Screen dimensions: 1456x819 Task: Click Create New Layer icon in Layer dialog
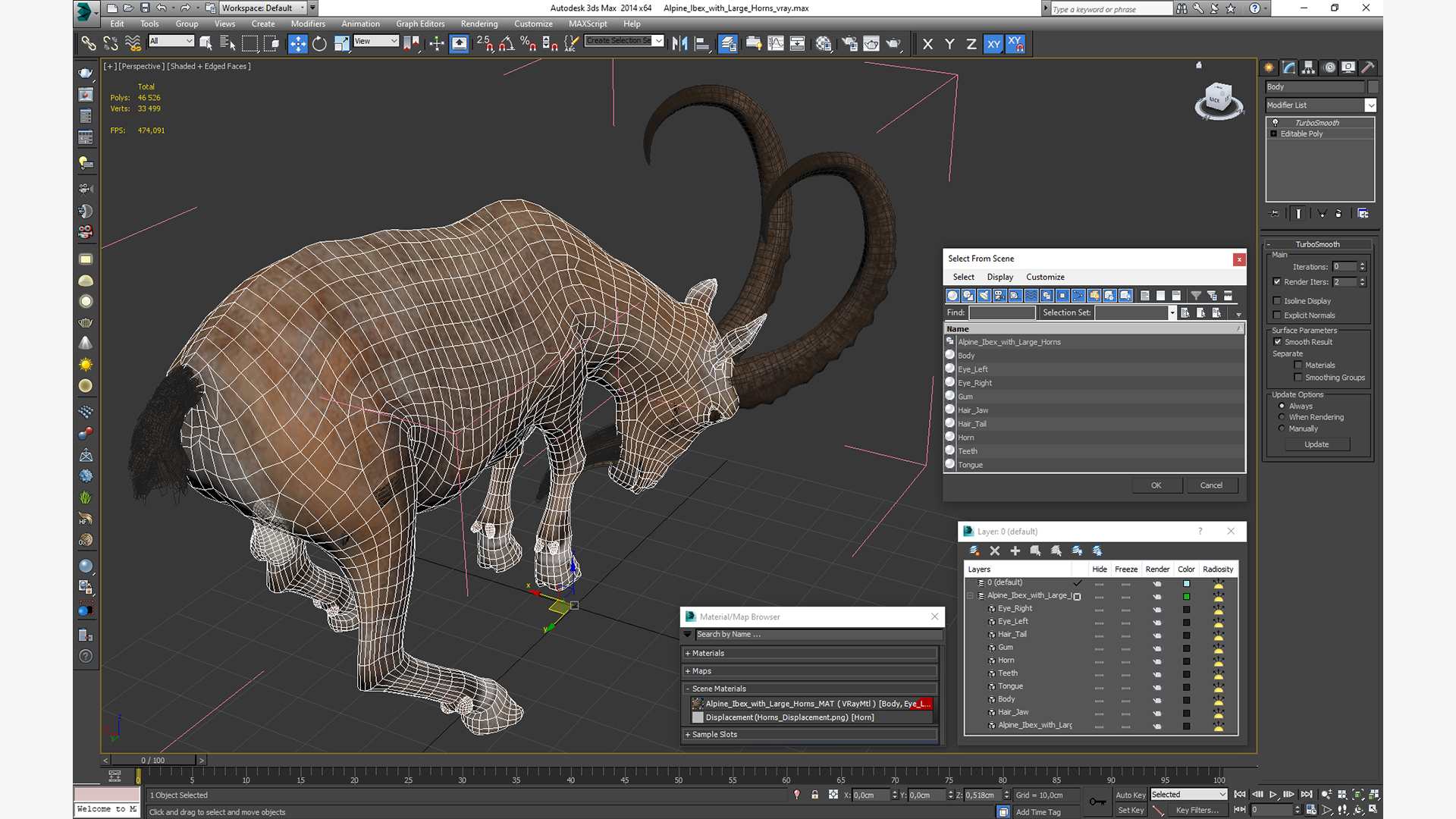tap(974, 551)
